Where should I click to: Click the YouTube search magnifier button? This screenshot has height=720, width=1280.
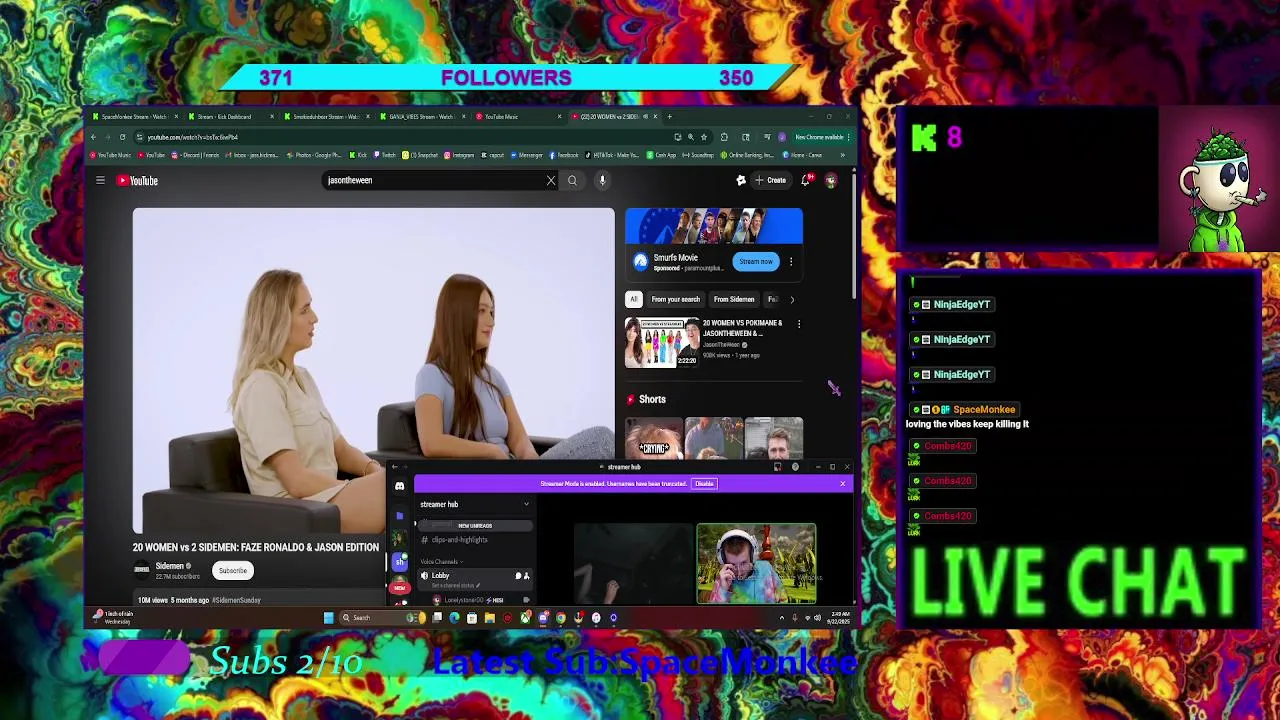(x=572, y=180)
